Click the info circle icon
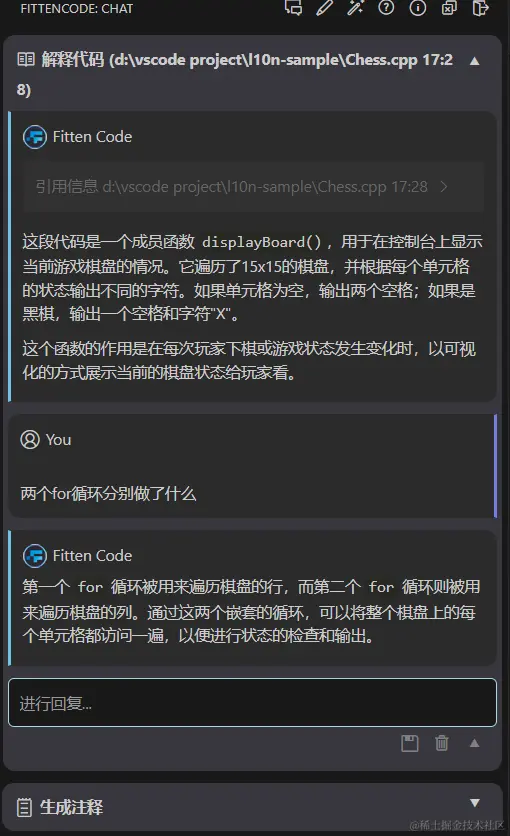This screenshot has height=836, width=510. 418,7
